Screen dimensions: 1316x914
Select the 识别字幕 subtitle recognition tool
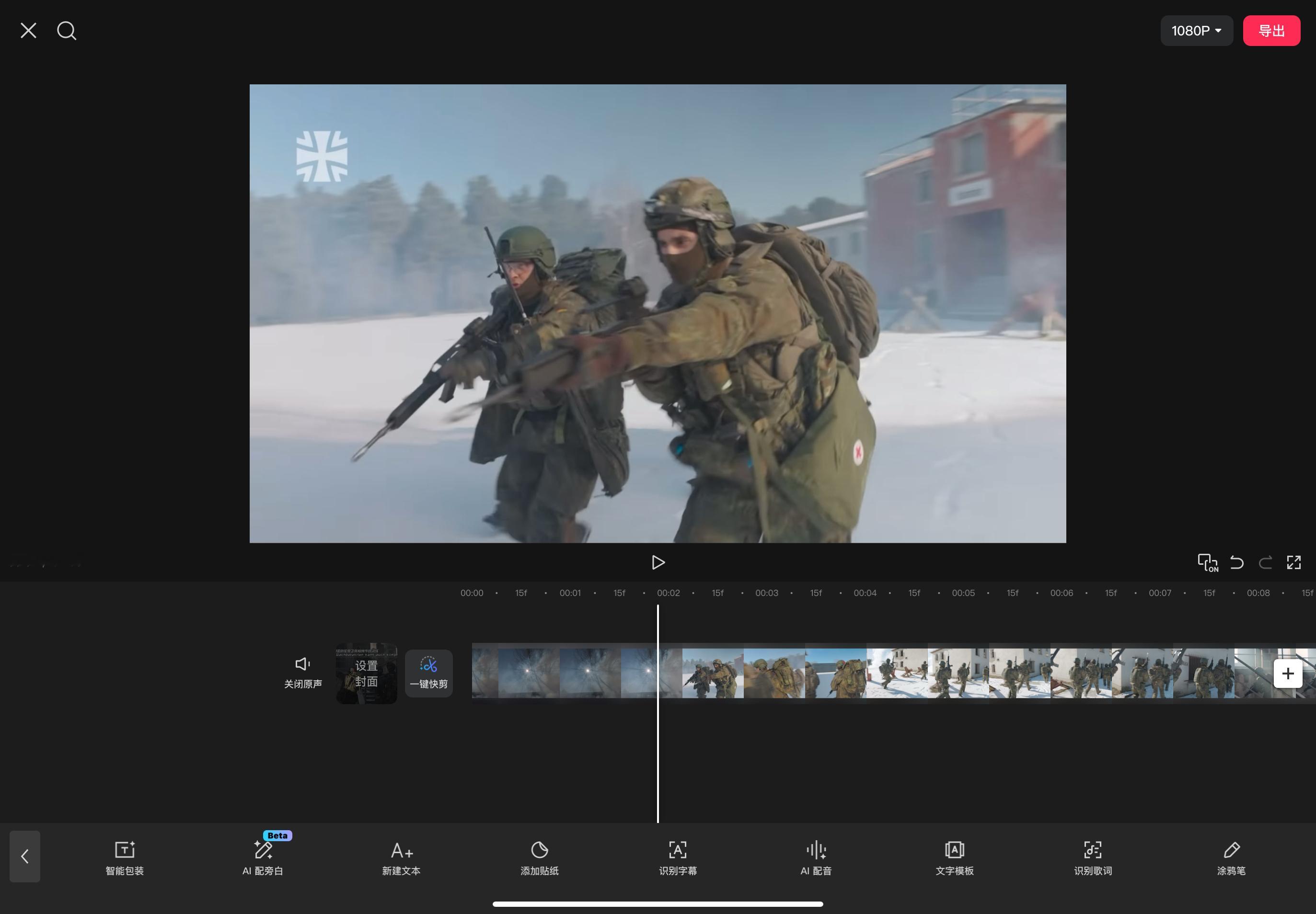point(678,857)
